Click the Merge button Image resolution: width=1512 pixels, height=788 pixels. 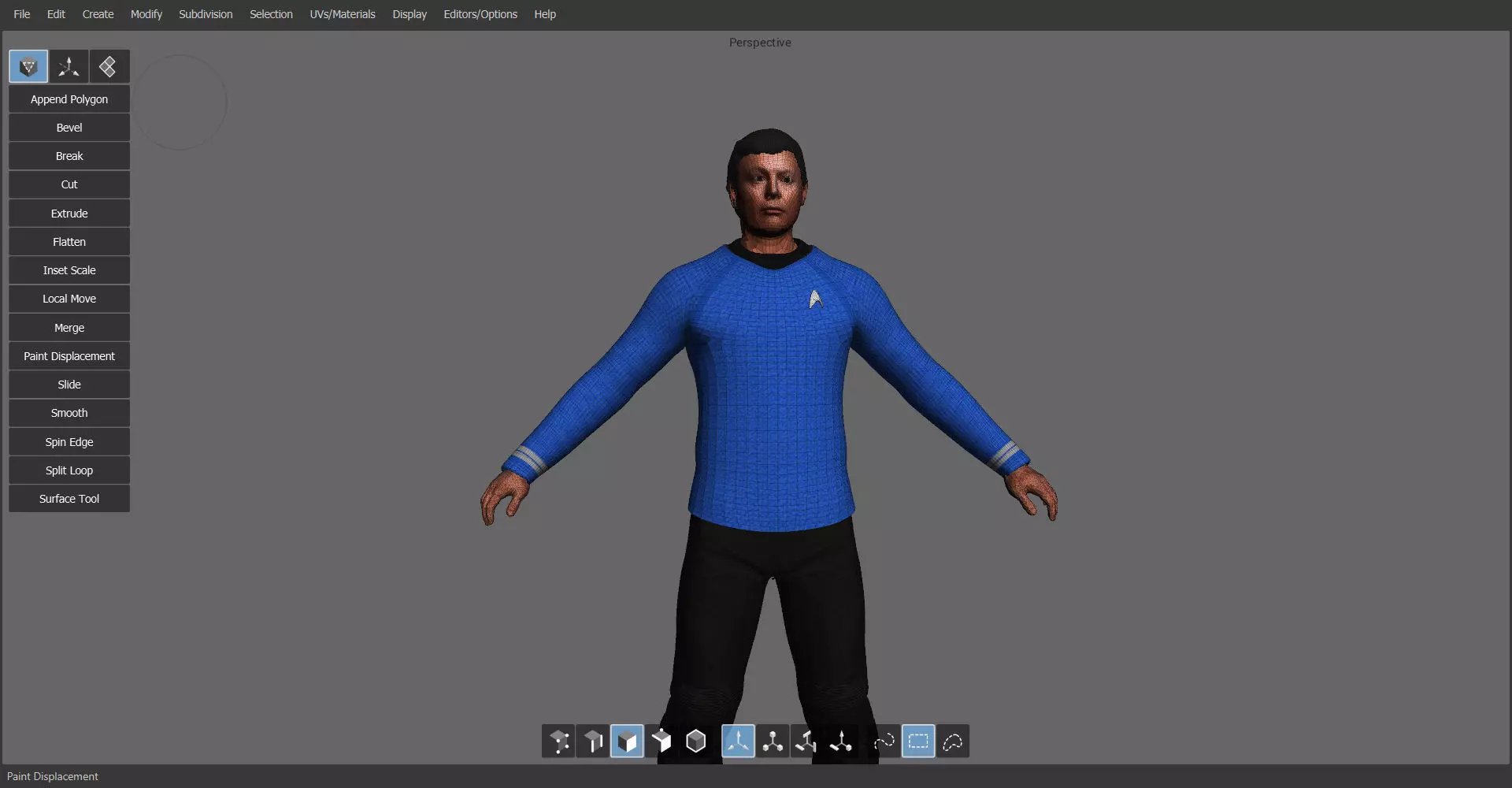click(69, 328)
